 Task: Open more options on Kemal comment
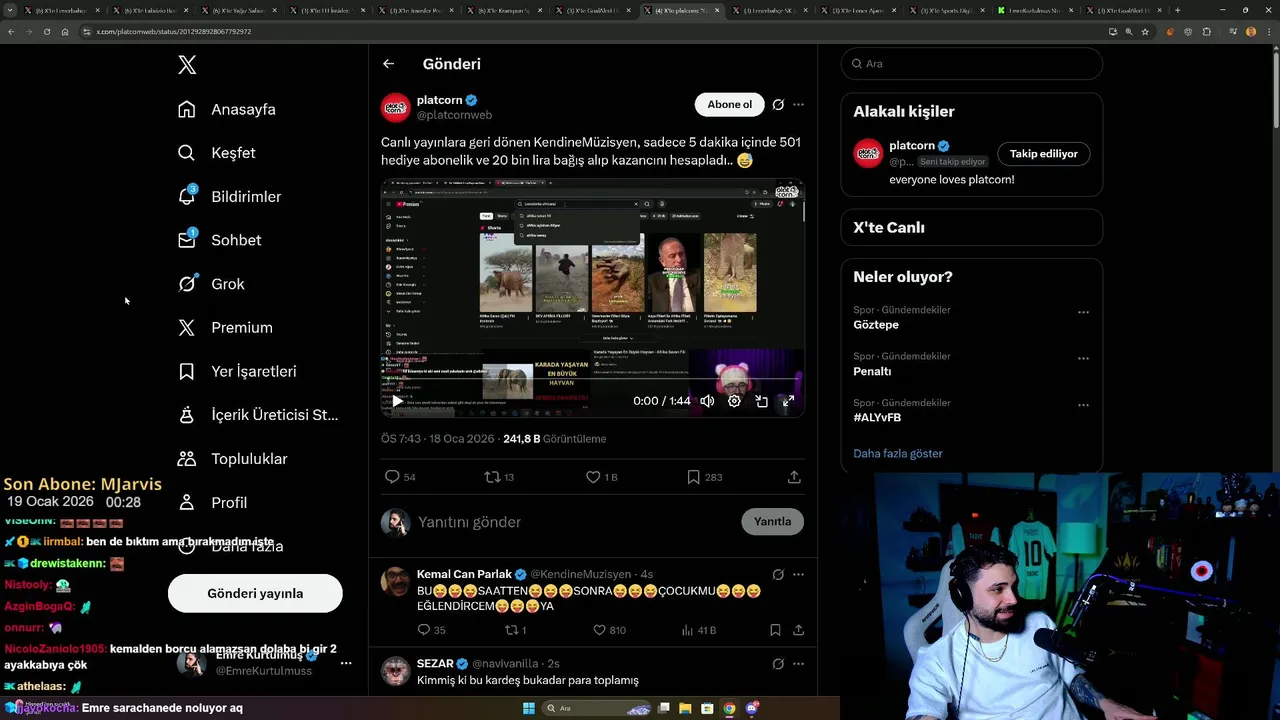click(x=798, y=574)
